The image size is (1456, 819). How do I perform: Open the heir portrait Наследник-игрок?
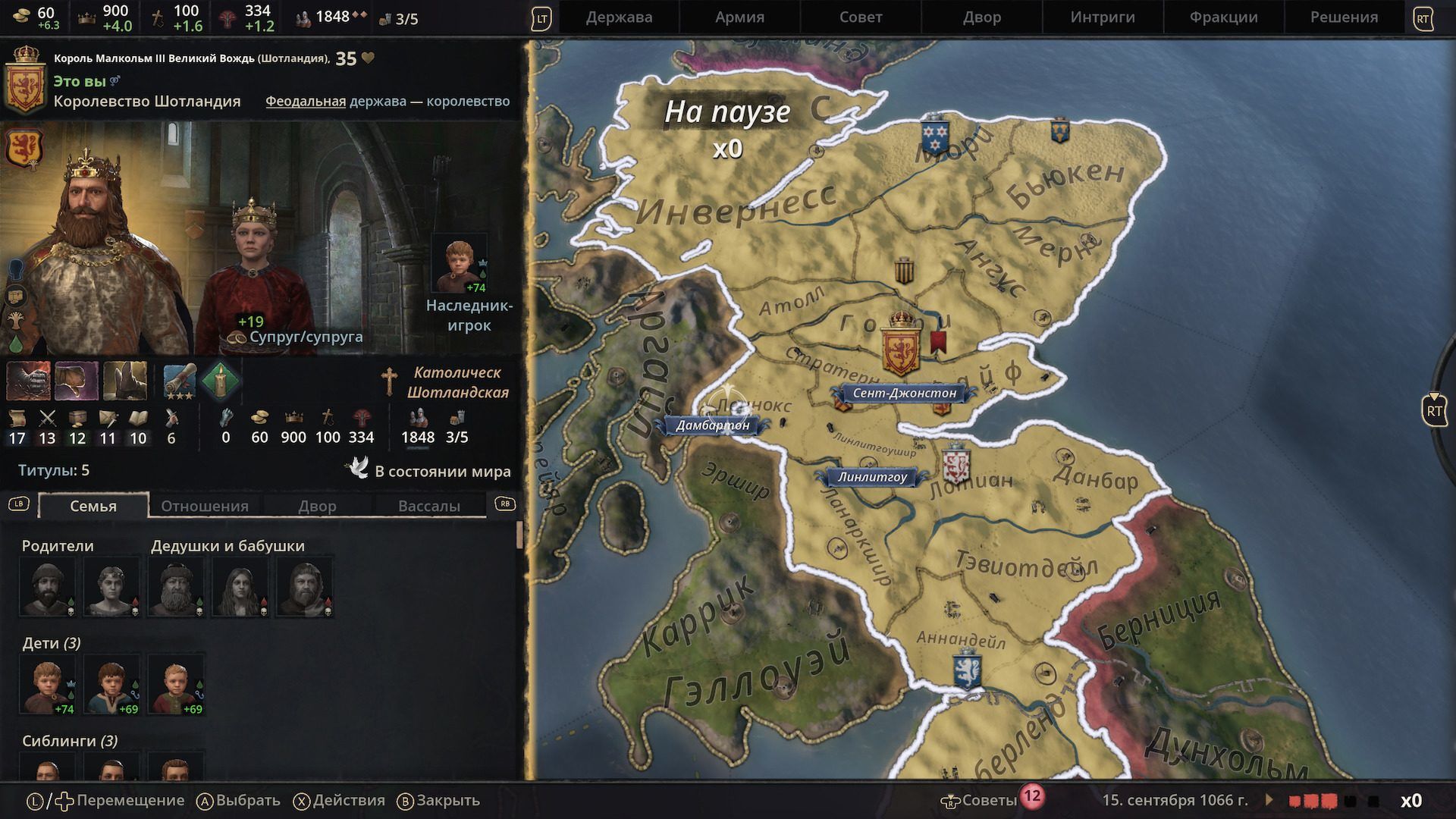tap(460, 265)
